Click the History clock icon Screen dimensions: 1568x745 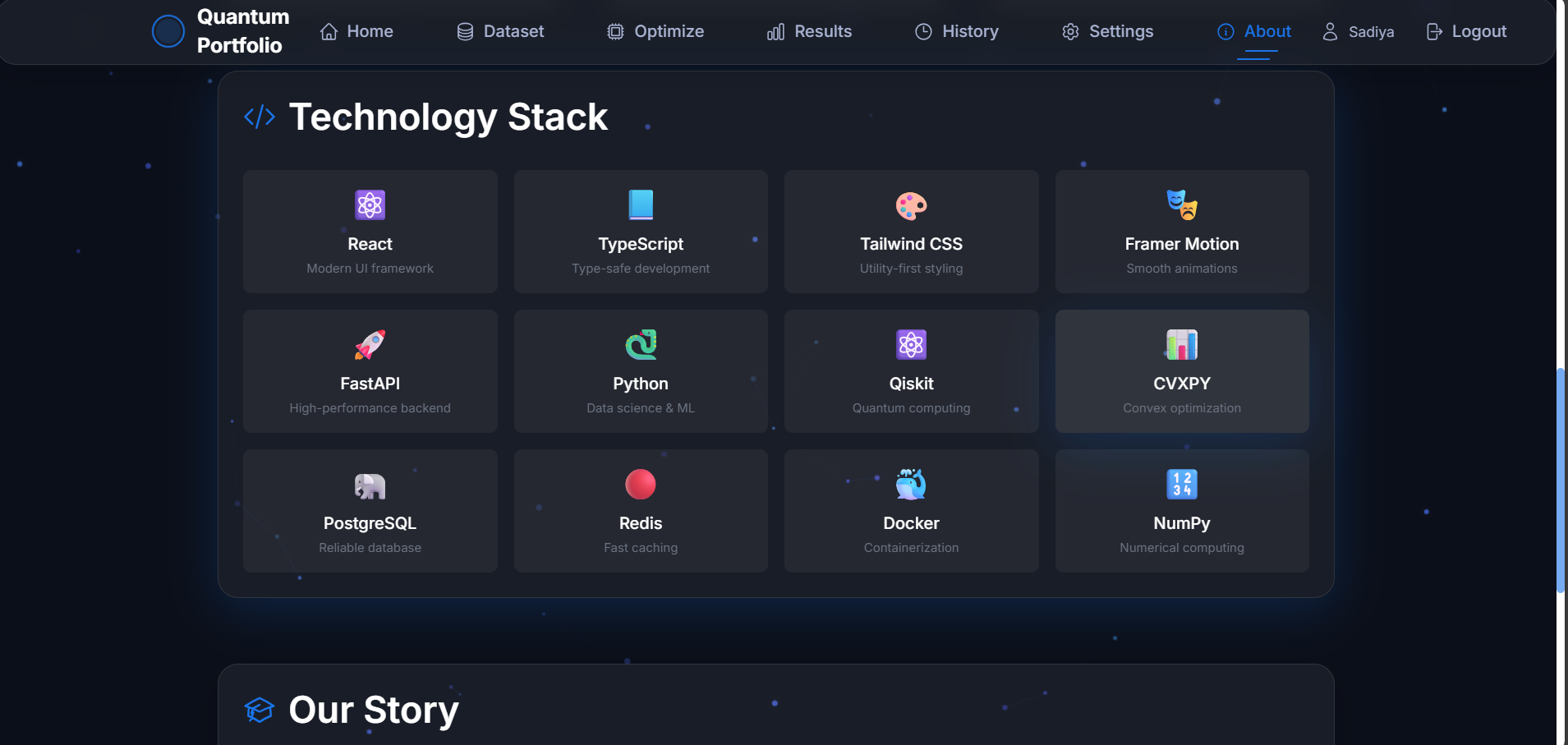(923, 32)
